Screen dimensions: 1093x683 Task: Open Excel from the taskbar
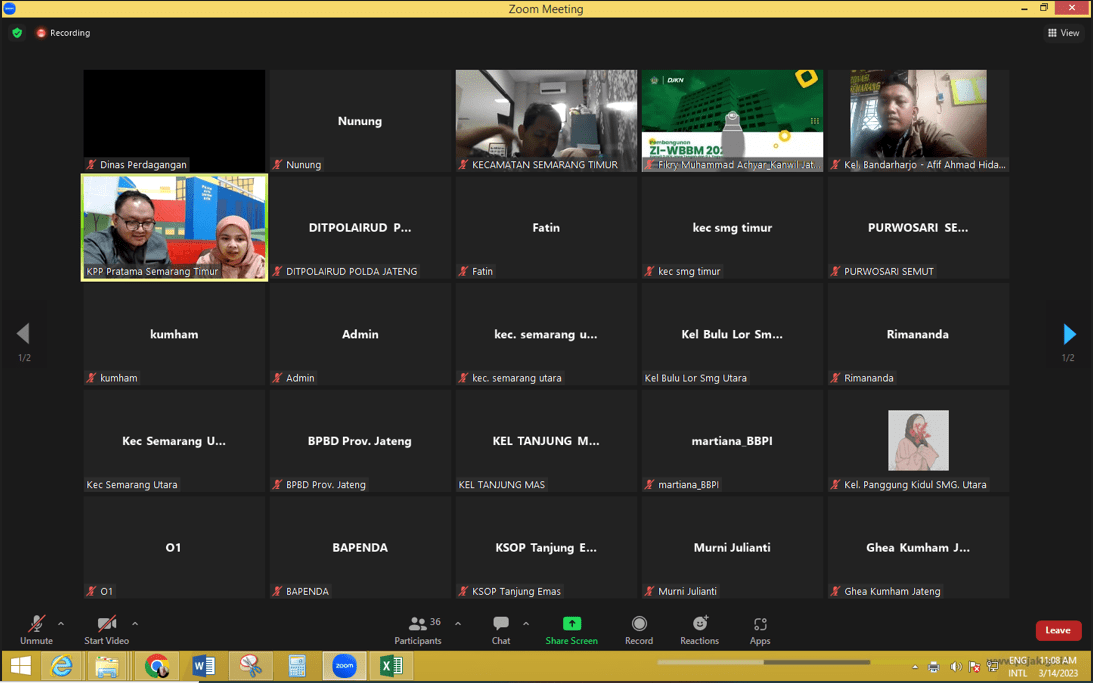[391, 666]
